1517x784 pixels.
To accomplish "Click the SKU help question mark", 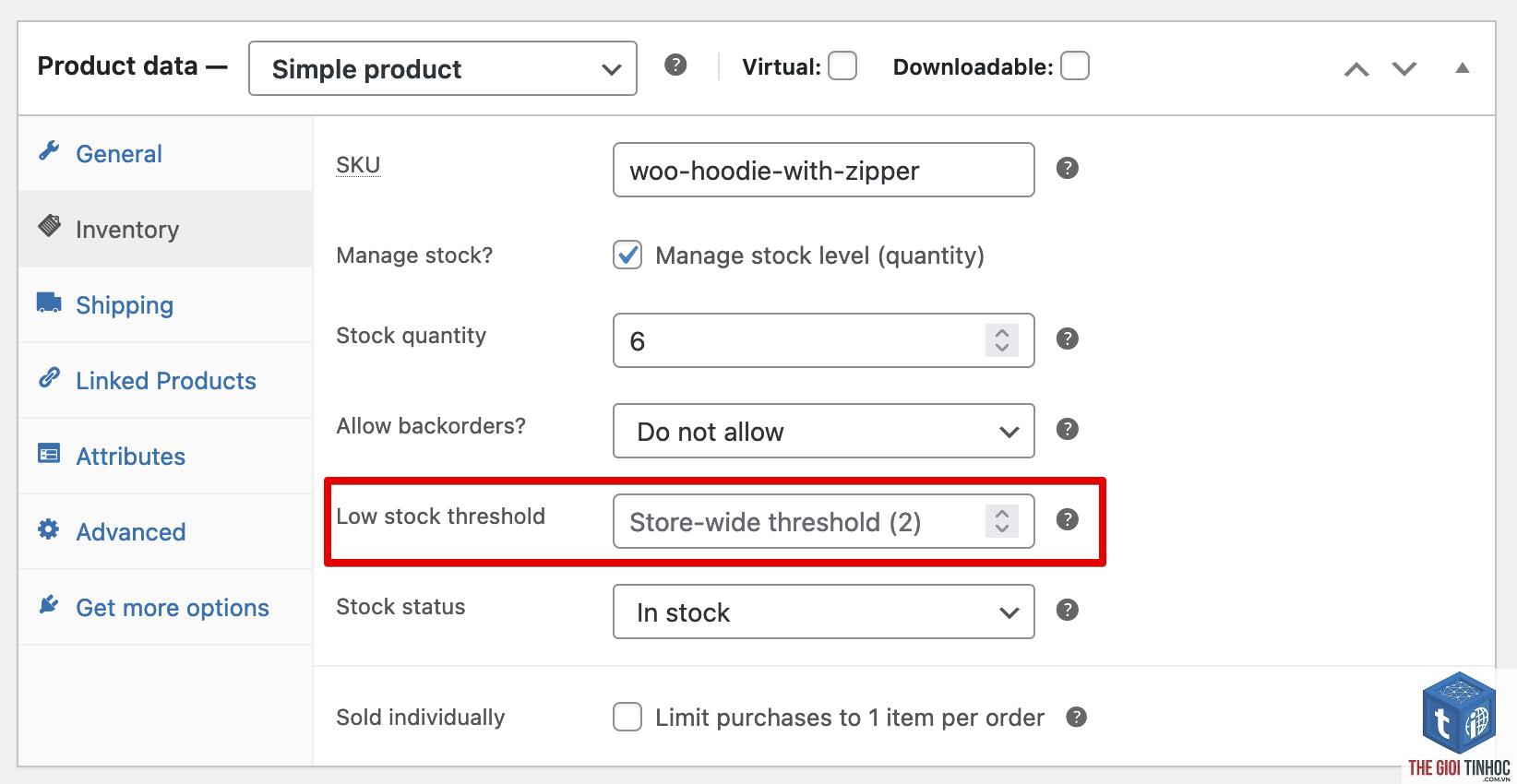I will 1067,168.
